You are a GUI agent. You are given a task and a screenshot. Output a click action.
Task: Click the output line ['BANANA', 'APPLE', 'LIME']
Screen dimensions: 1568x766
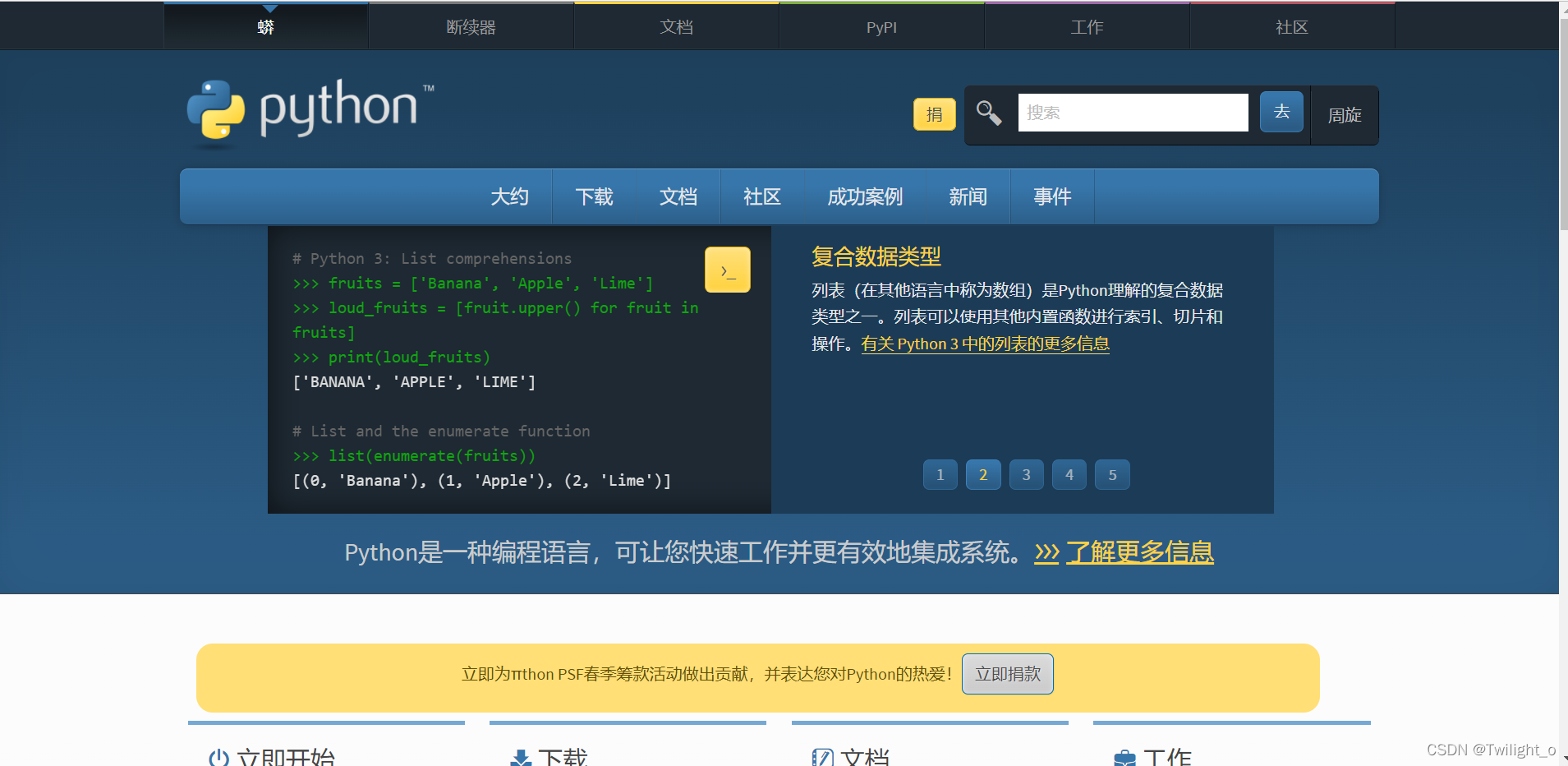click(414, 381)
